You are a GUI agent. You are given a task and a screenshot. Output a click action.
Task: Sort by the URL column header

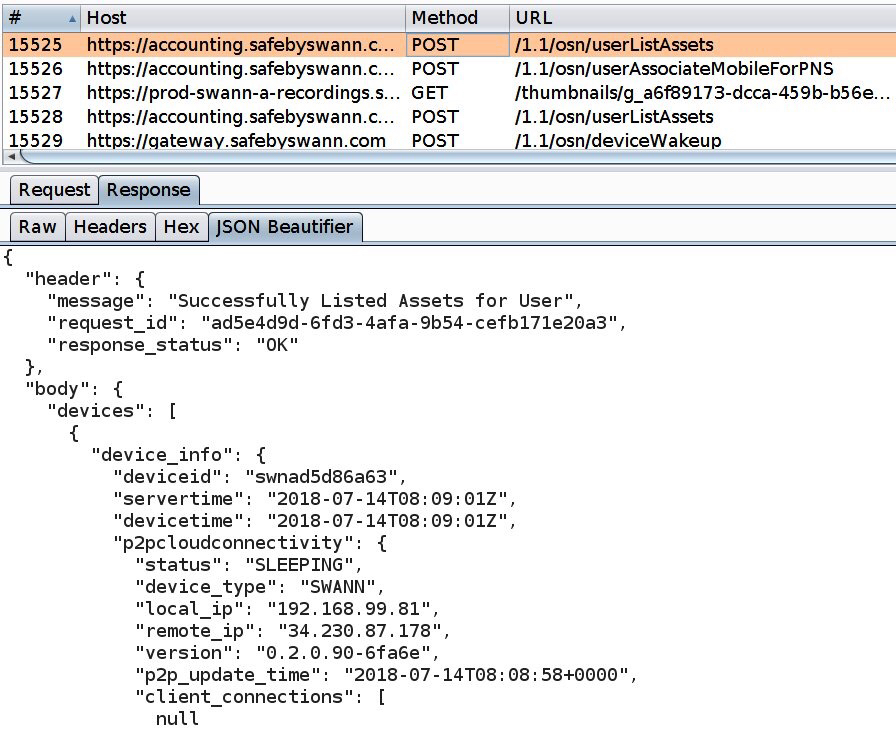click(703, 18)
